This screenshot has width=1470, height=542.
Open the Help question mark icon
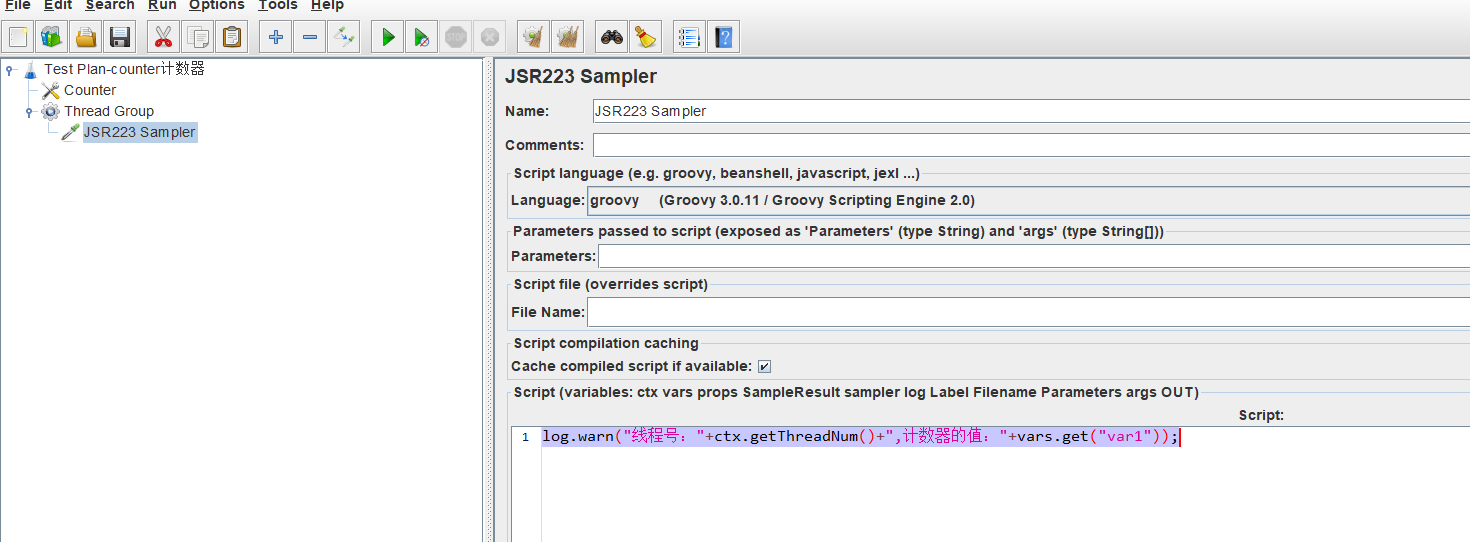click(x=724, y=38)
